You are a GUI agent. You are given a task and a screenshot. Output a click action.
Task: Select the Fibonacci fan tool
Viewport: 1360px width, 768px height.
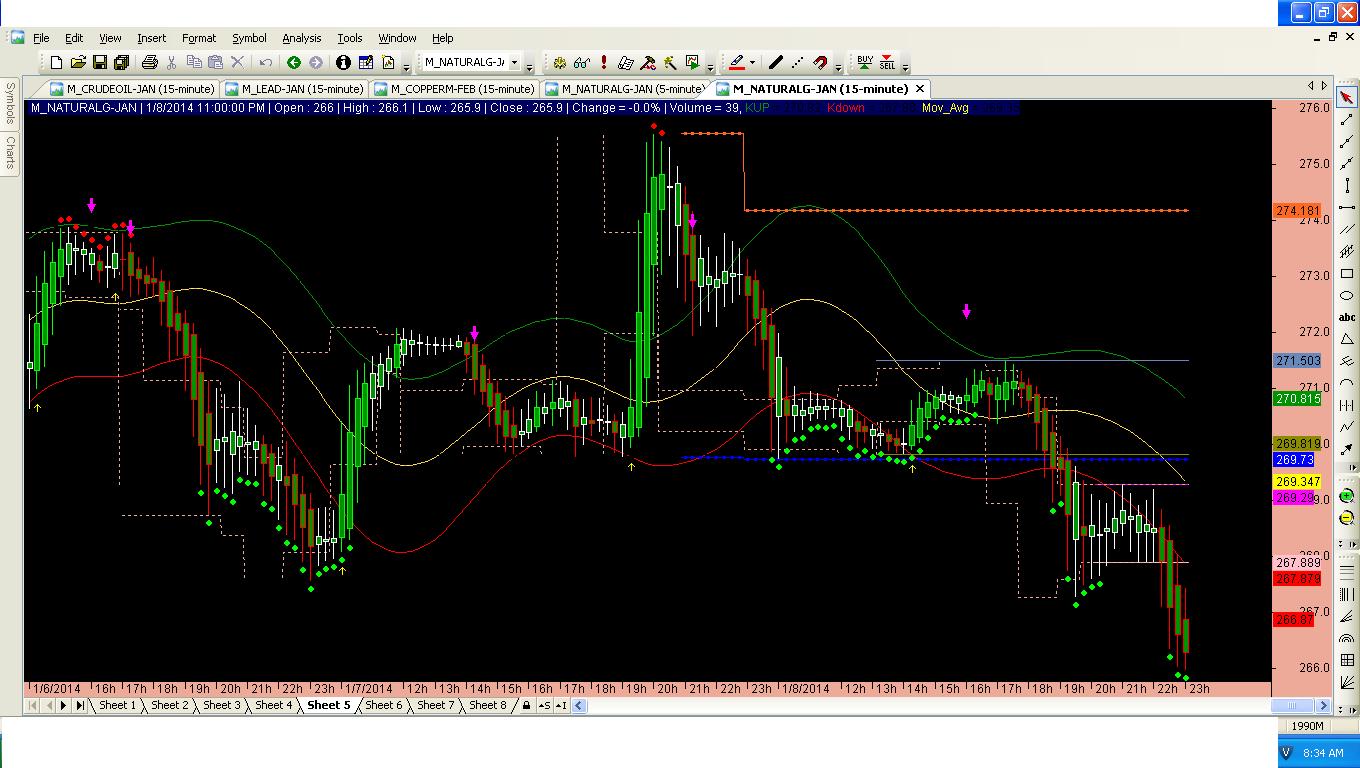pos(1347,616)
